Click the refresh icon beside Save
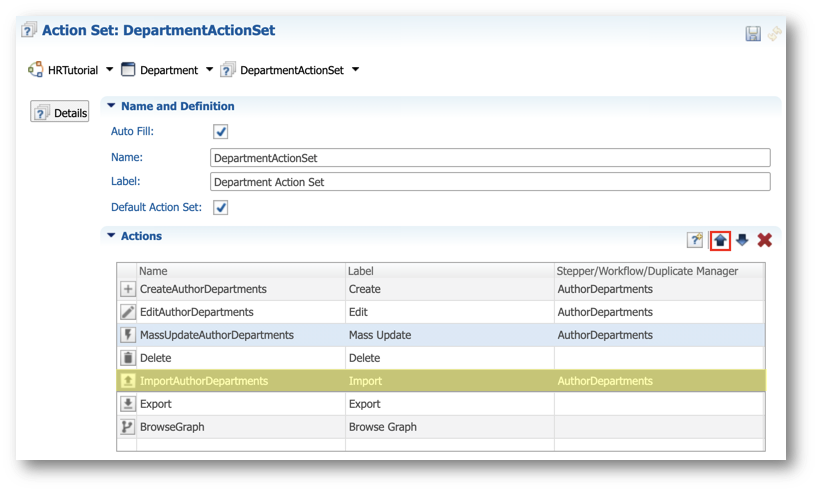This screenshot has height=491, width=817. coord(775,34)
